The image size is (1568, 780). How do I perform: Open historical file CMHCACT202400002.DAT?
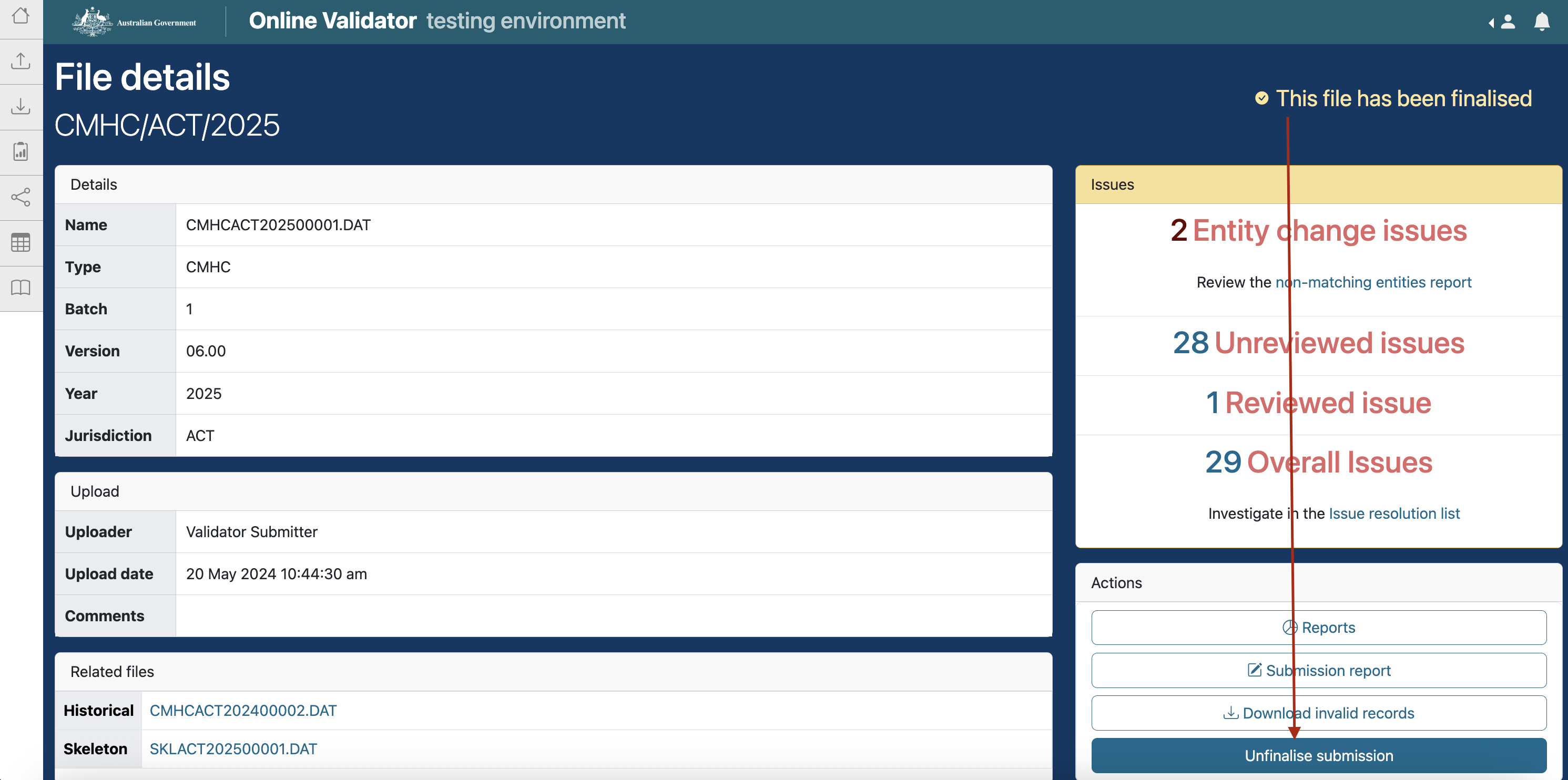point(243,710)
